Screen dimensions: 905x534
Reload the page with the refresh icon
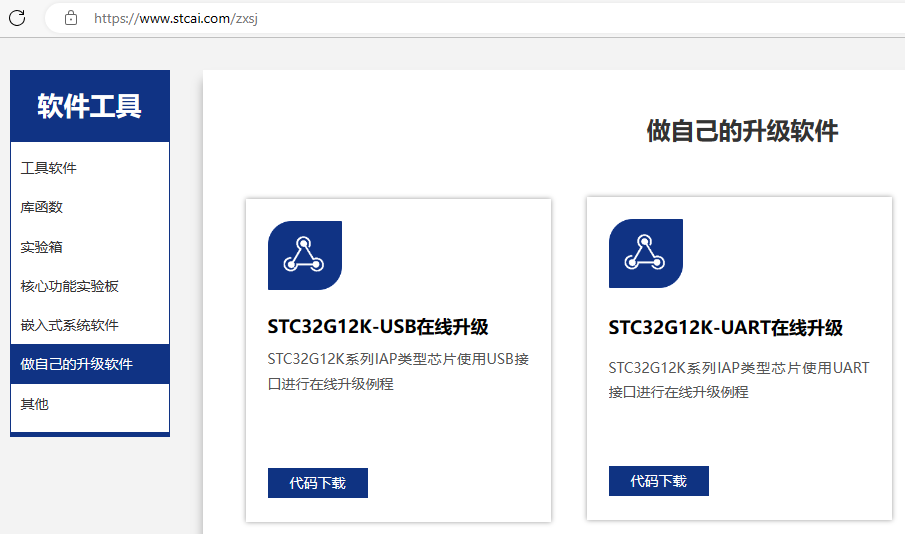(x=17, y=18)
